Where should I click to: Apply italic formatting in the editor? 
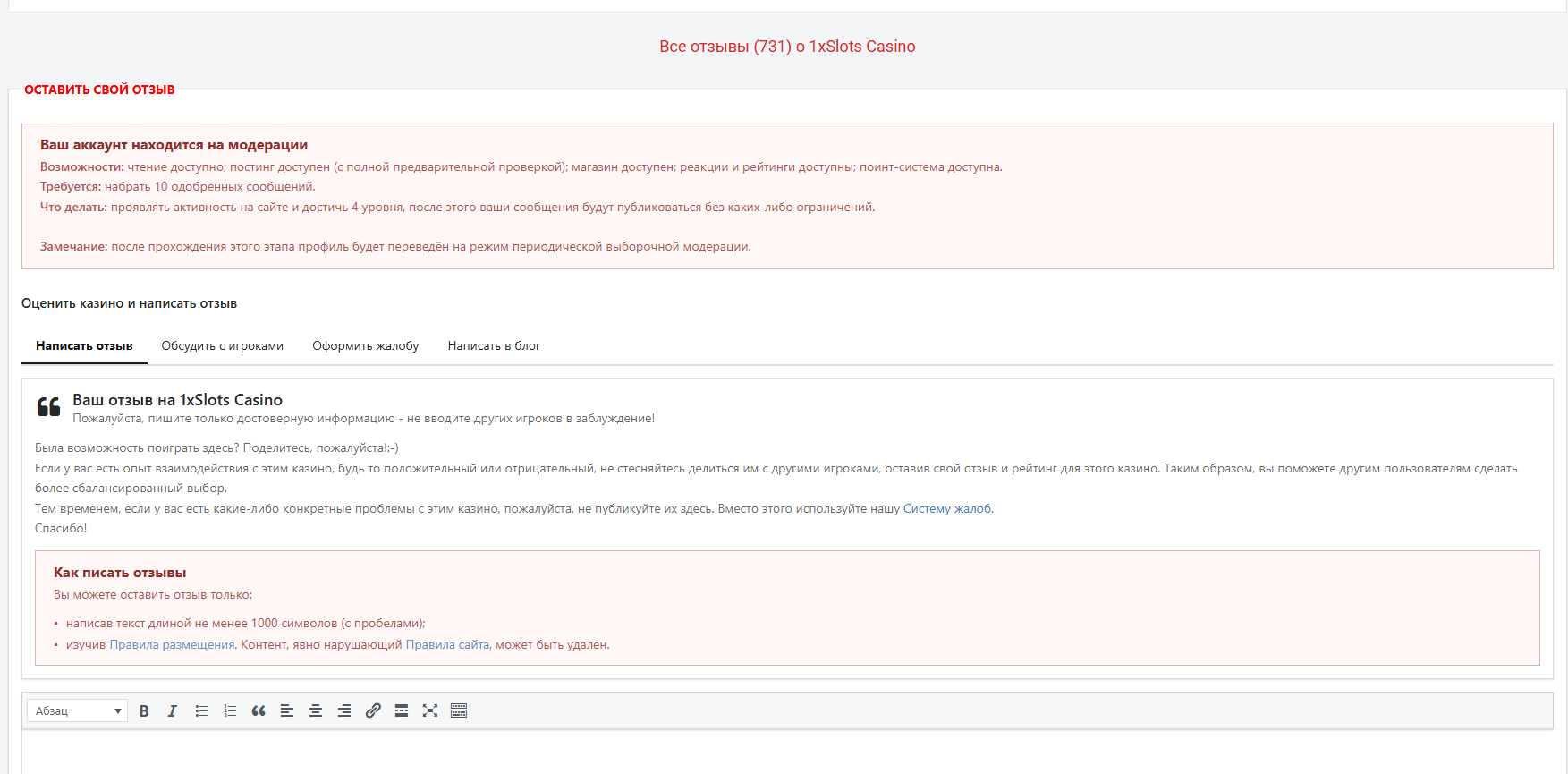pos(173,710)
